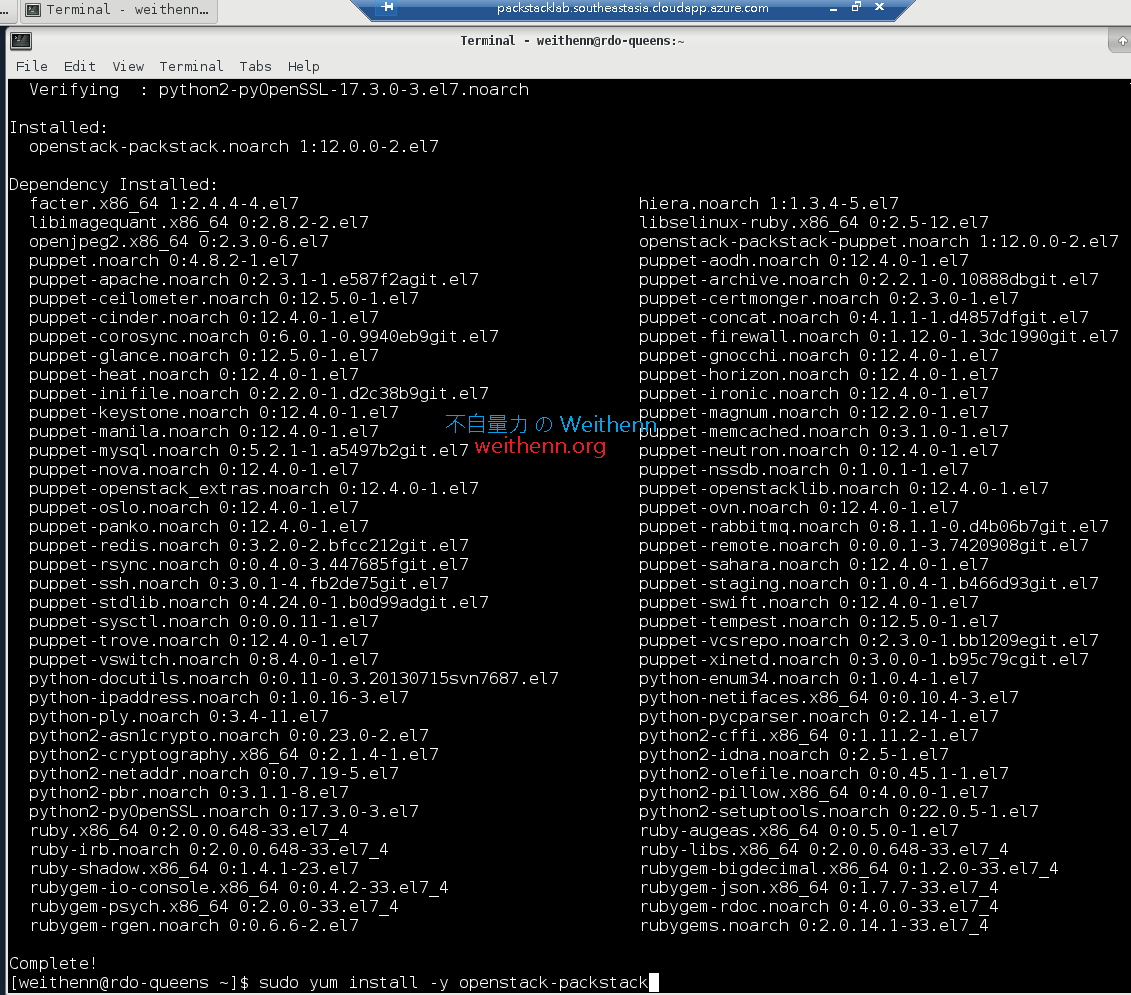This screenshot has height=995, width=1131.
Task: Click the 'puppet-neutron.noarch' package line
Action: tap(819, 451)
